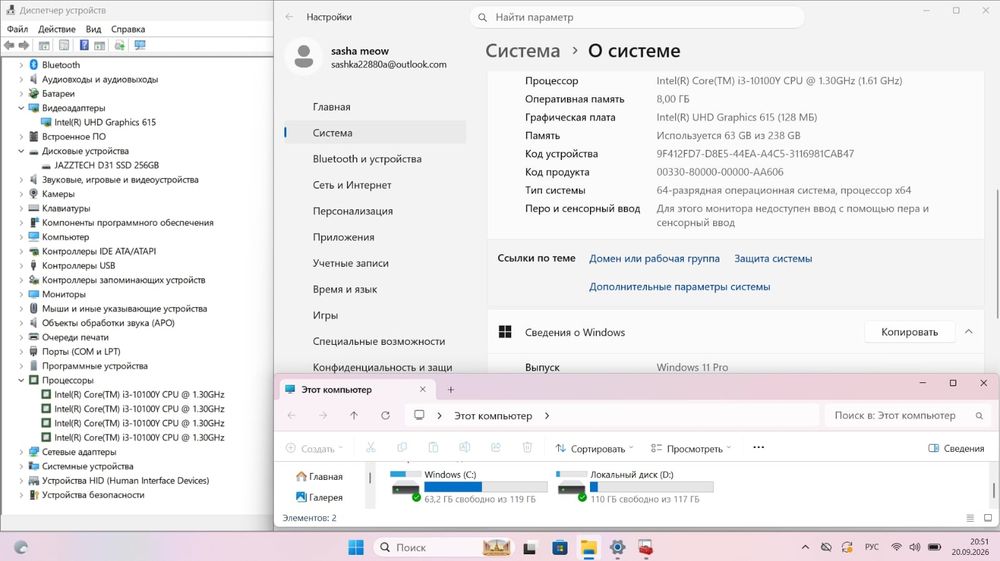Click the Delete trash icon in Explorer toolbar

click(x=527, y=448)
